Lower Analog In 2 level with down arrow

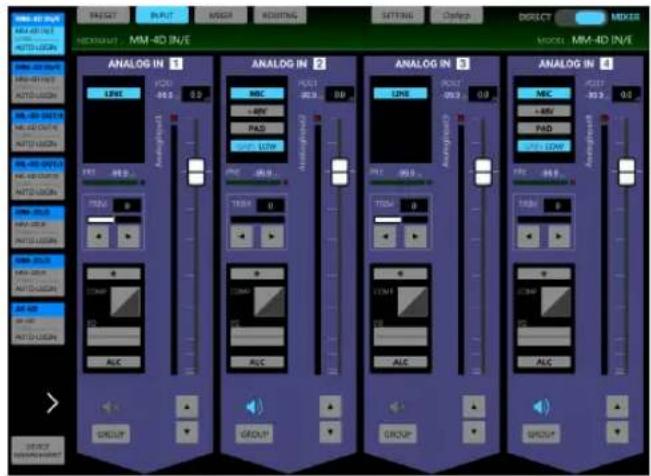[330, 432]
